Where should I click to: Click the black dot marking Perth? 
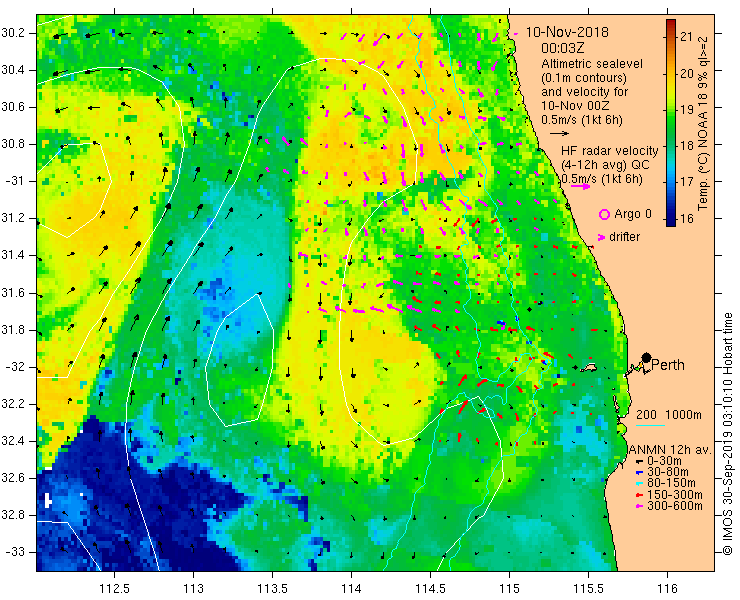[x=646, y=357]
